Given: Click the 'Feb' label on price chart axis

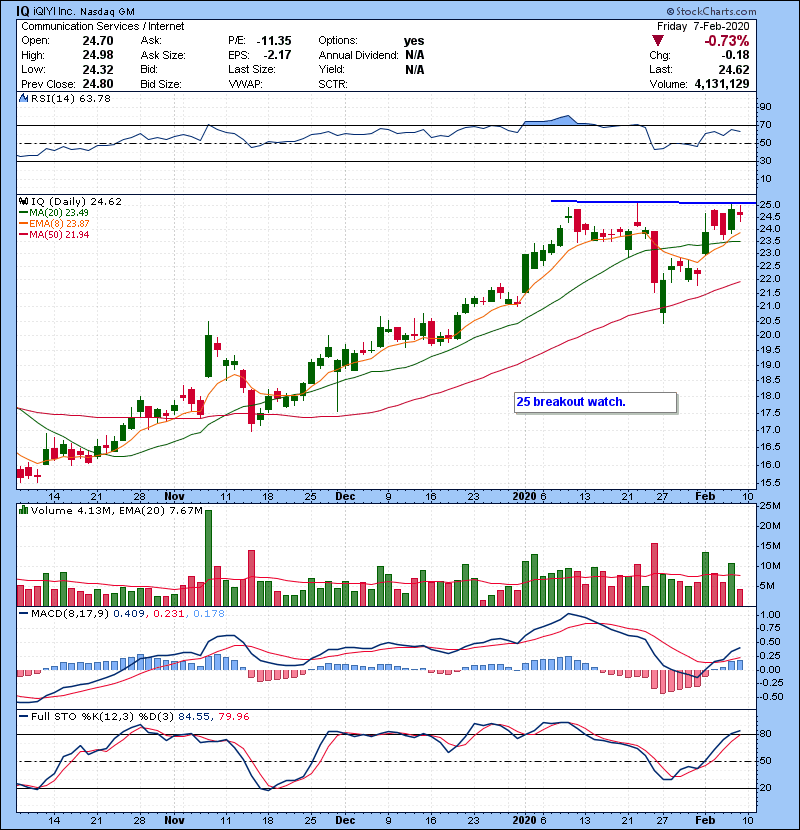Looking at the screenshot, I should 705,497.
